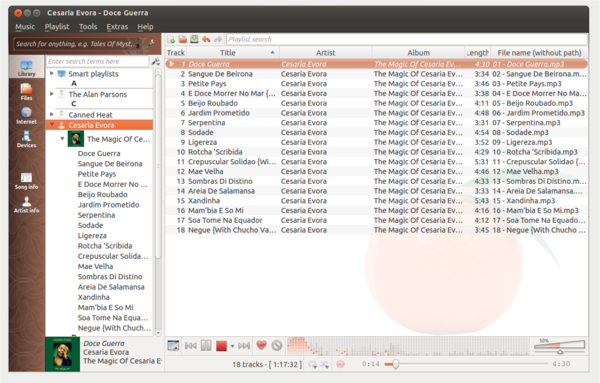The height and width of the screenshot is (383, 600).
Task: Focus the global search field
Action: pyautogui.click(x=78, y=44)
